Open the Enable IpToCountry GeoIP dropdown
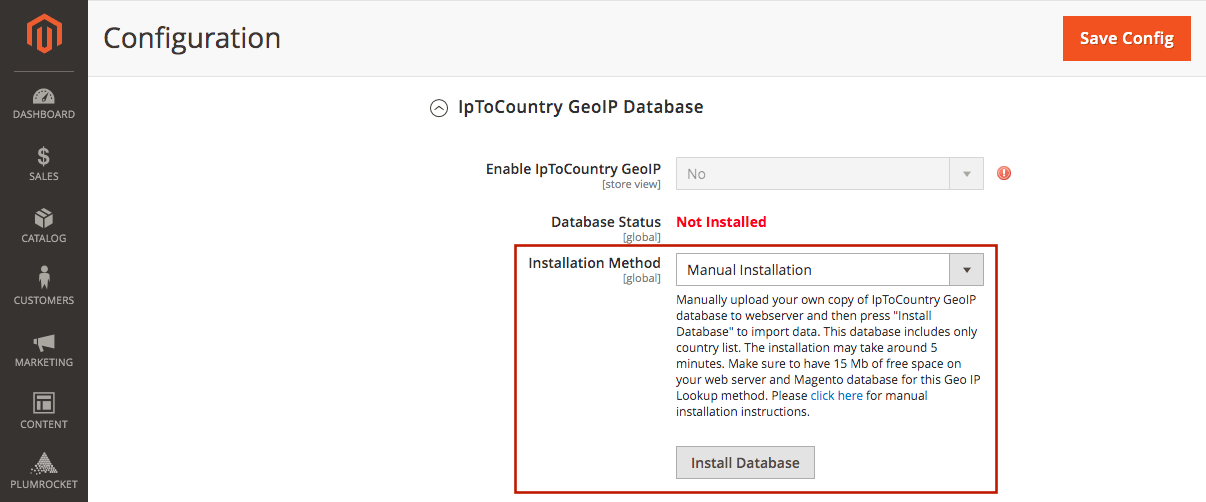This screenshot has width=1206, height=502. point(830,173)
